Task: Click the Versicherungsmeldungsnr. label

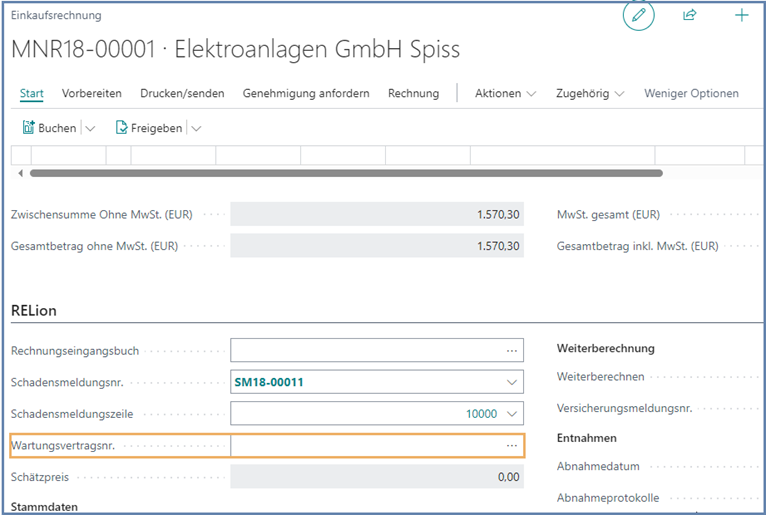Action: tap(624, 408)
